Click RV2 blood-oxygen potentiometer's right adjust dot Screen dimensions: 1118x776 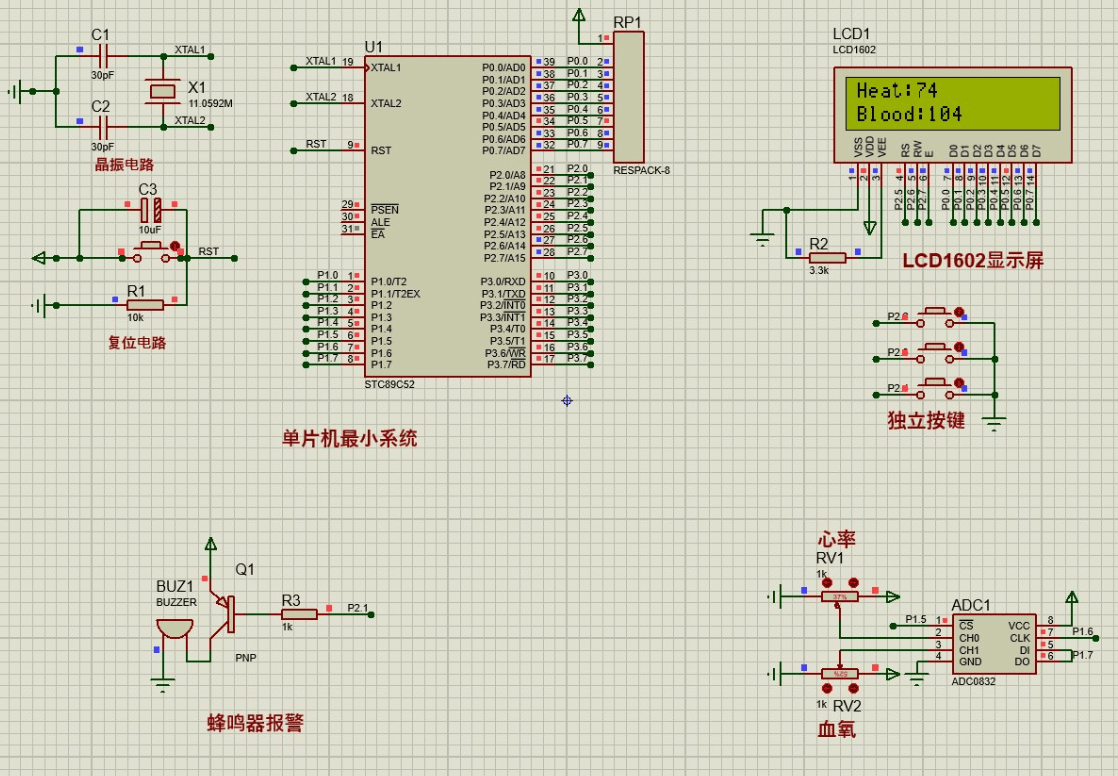click(854, 688)
